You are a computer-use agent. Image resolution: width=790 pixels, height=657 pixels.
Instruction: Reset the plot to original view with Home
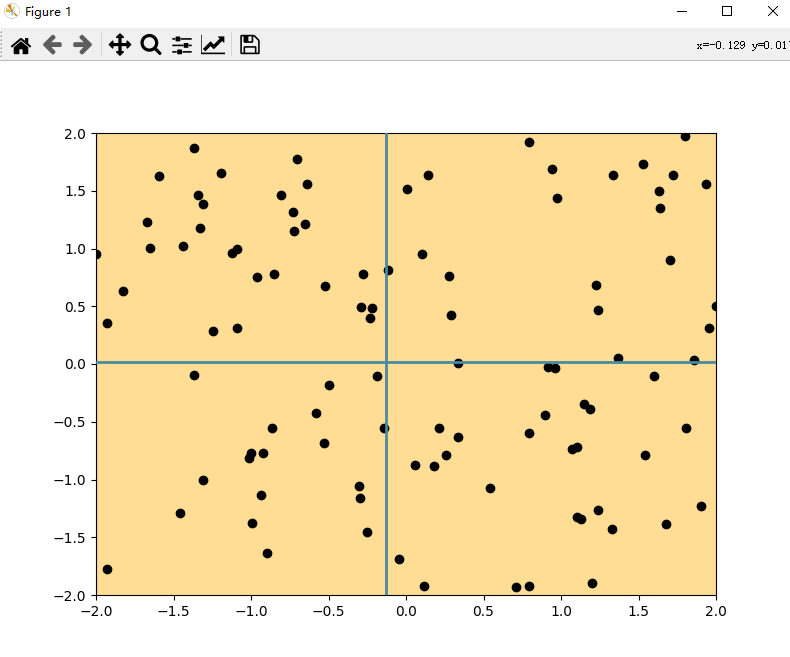(21, 45)
